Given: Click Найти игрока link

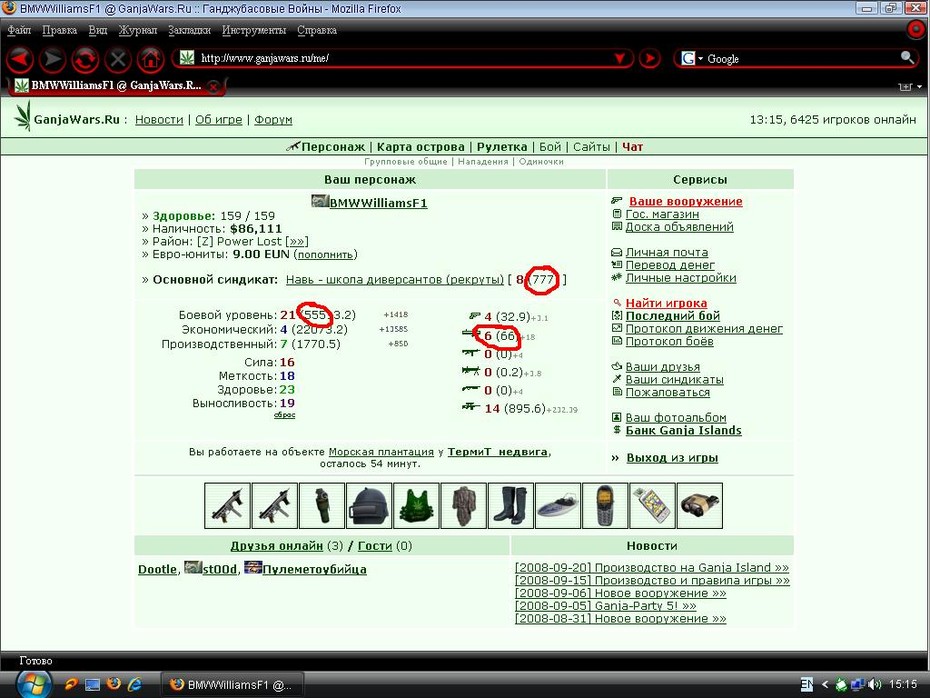Looking at the screenshot, I should point(666,303).
